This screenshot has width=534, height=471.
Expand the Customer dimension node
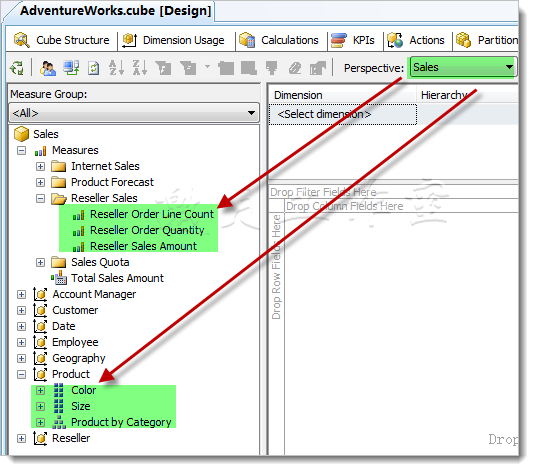pos(21,310)
